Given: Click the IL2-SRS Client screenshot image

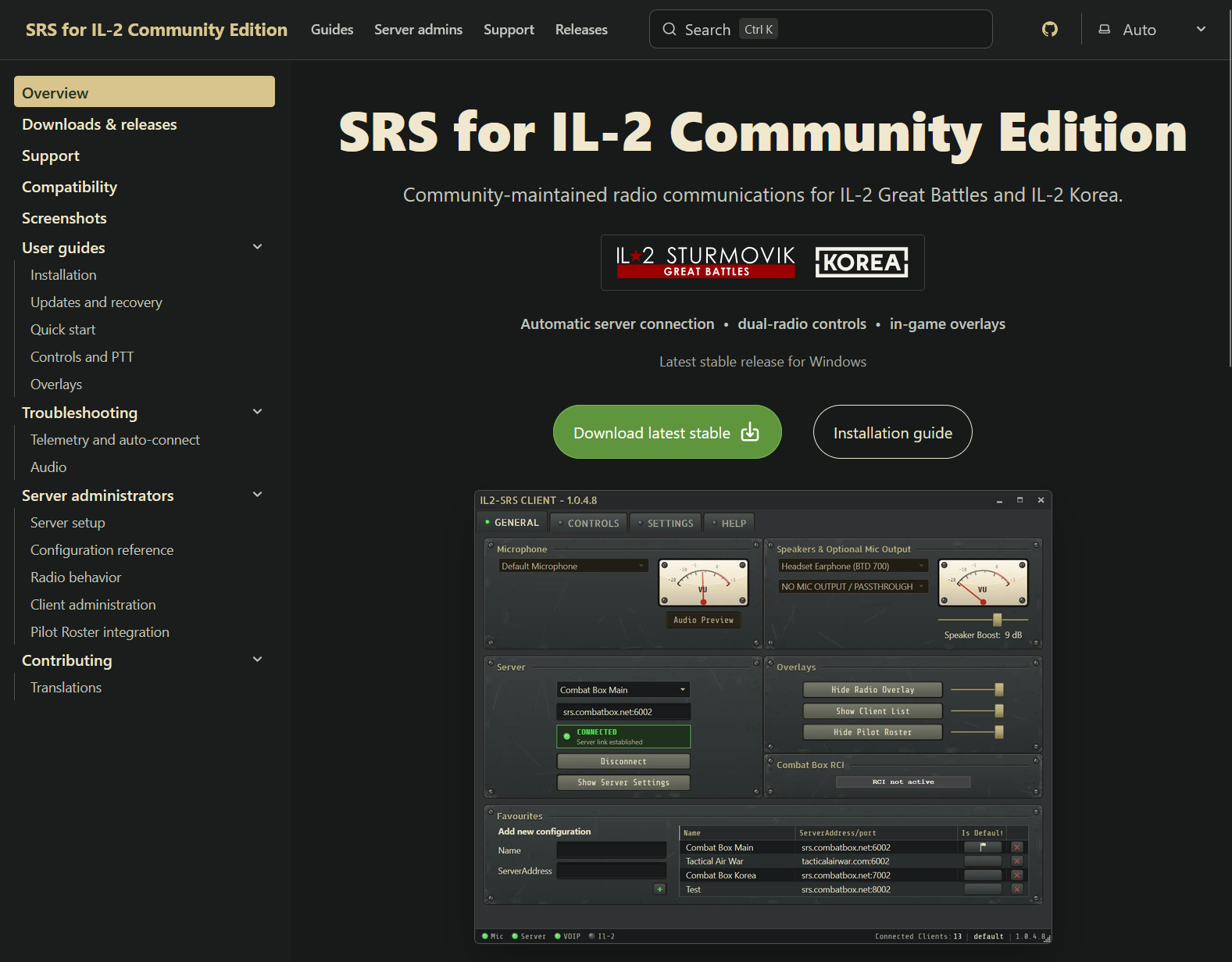Looking at the screenshot, I should (762, 717).
